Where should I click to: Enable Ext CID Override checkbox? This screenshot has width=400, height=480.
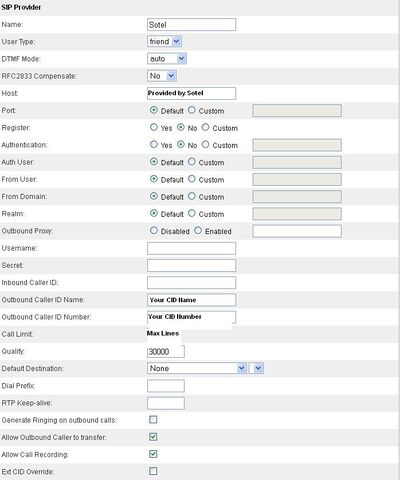pos(153,471)
